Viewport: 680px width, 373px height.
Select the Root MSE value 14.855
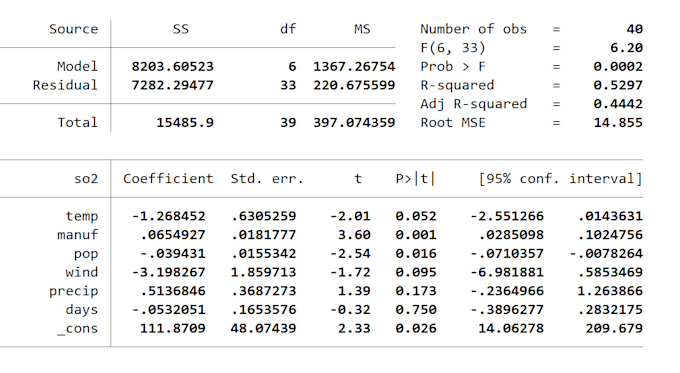click(x=618, y=122)
